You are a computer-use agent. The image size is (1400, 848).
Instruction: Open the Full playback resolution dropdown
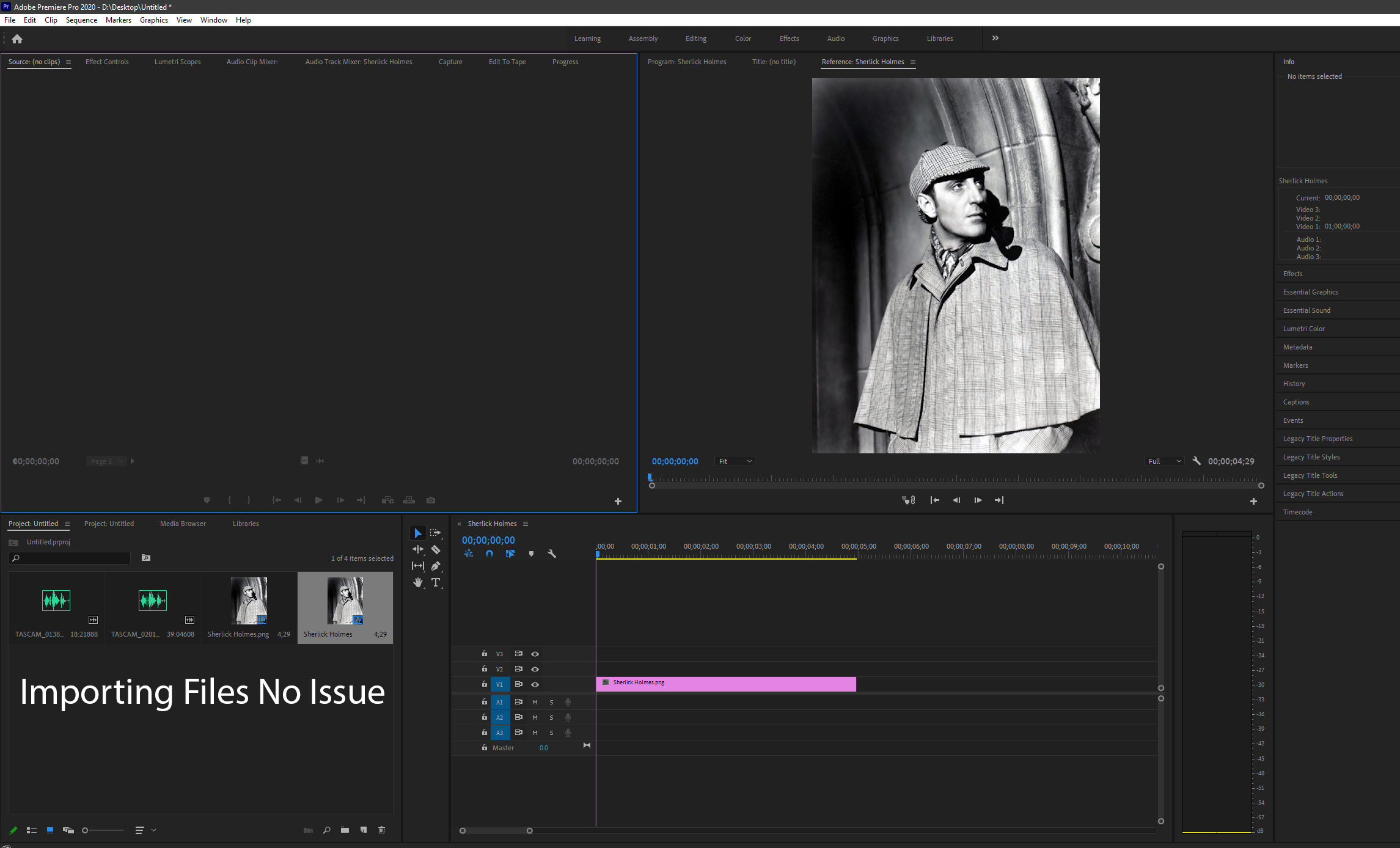point(1164,461)
